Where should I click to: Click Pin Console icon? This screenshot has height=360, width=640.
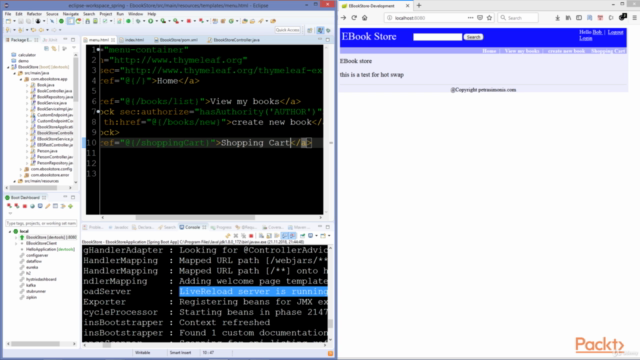point(302,236)
